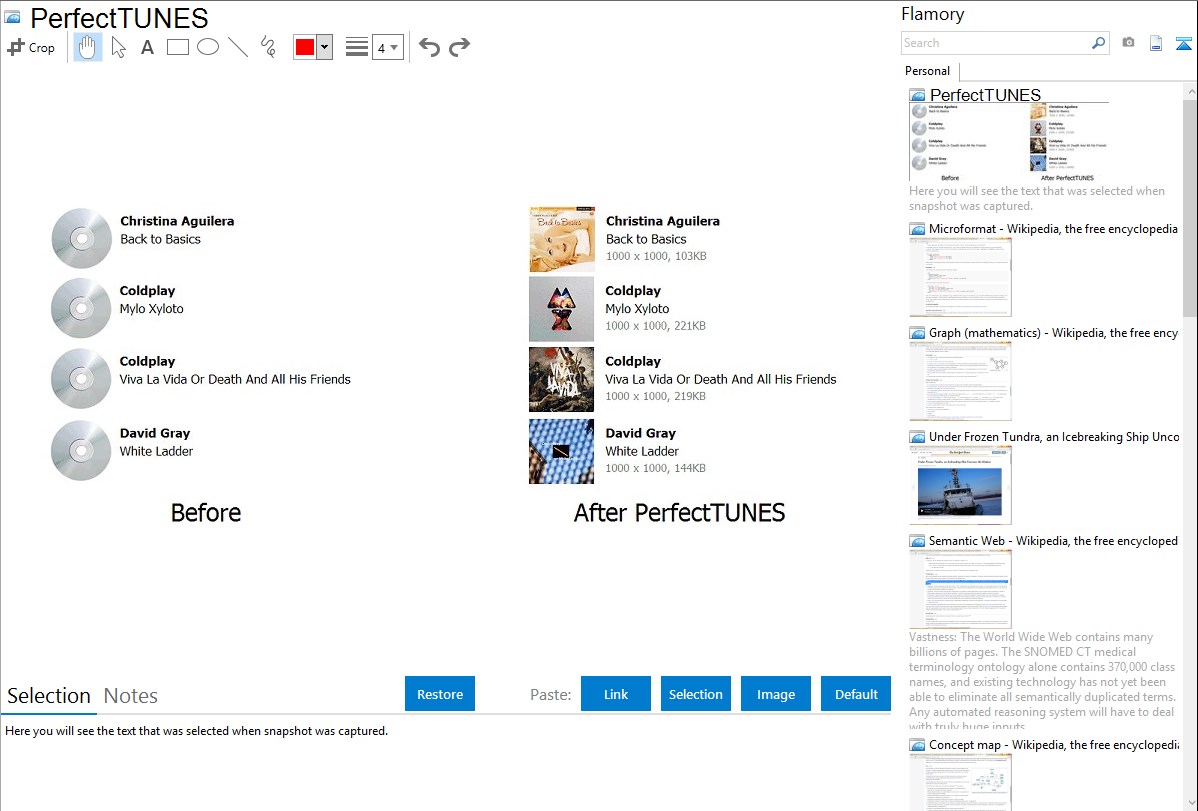Click the camera capture icon
This screenshot has width=1198, height=811.
click(x=1128, y=43)
